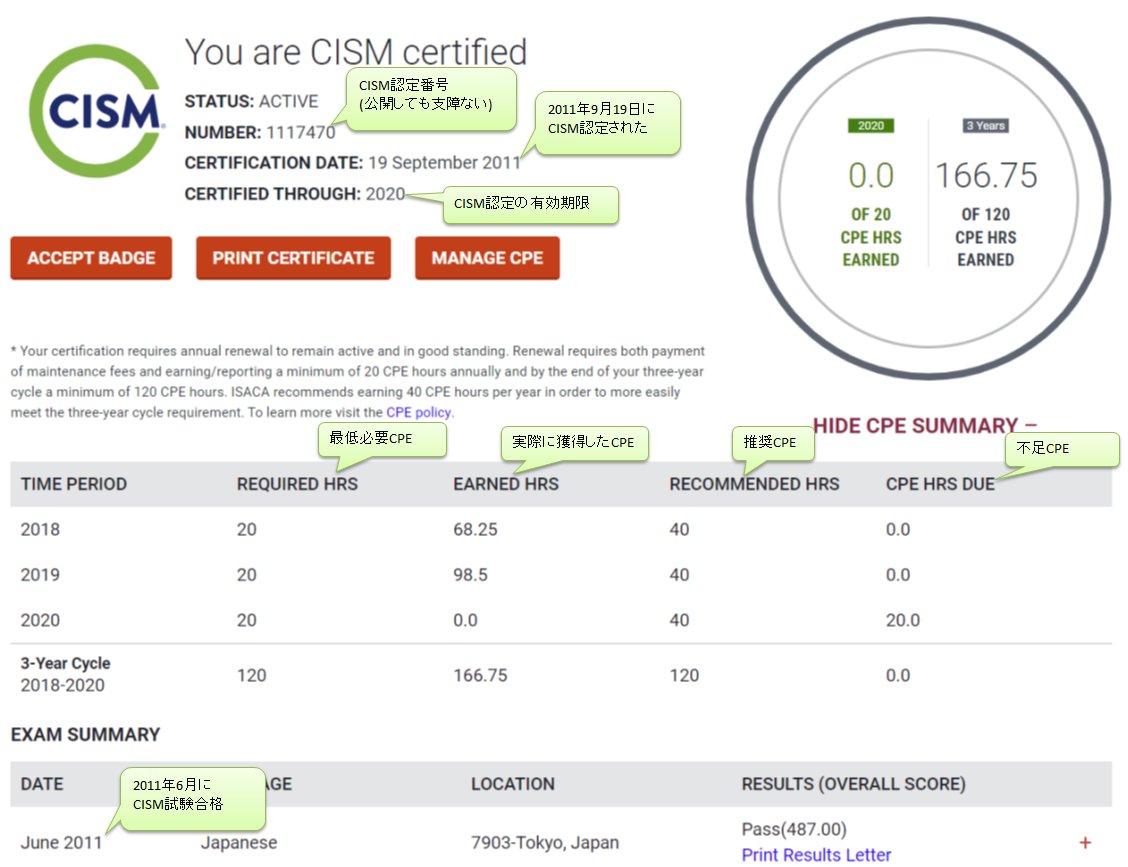Click the EARNED HRS column header
This screenshot has height=867, width=1128.
tap(506, 484)
